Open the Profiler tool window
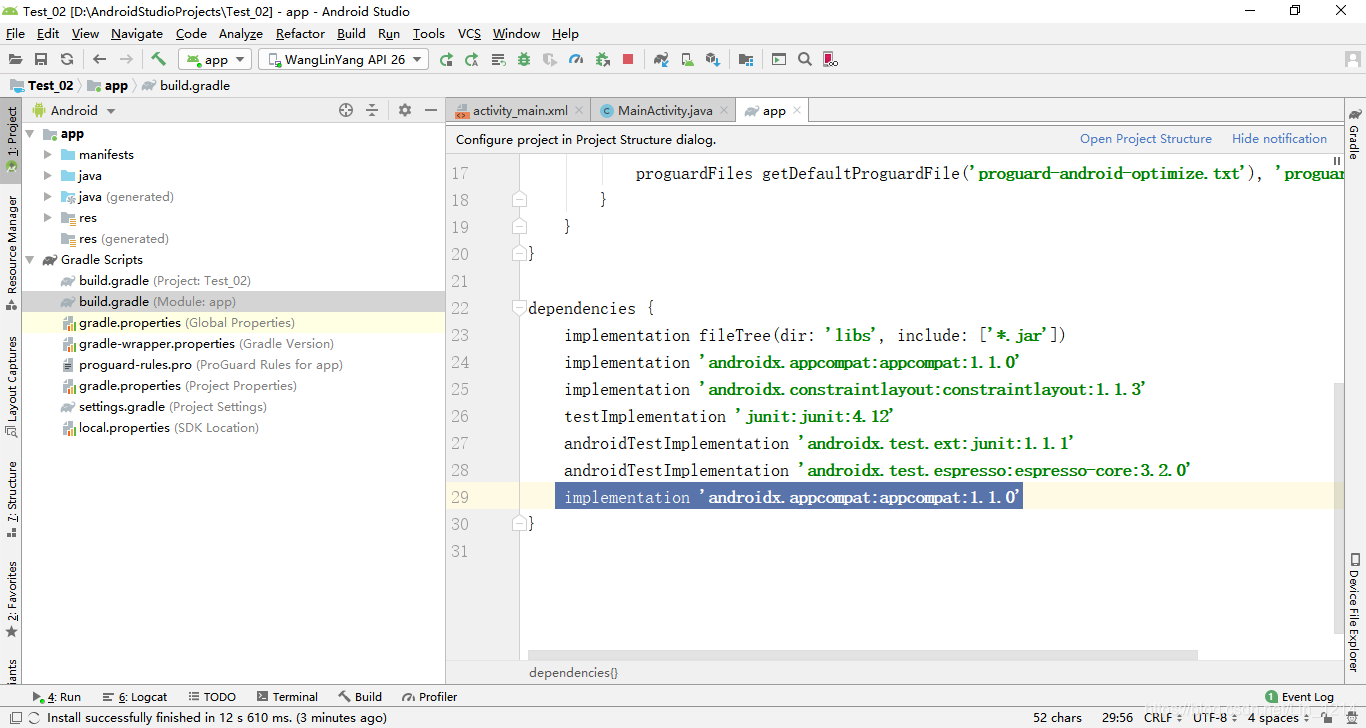Image resolution: width=1366 pixels, height=728 pixels. click(x=430, y=697)
